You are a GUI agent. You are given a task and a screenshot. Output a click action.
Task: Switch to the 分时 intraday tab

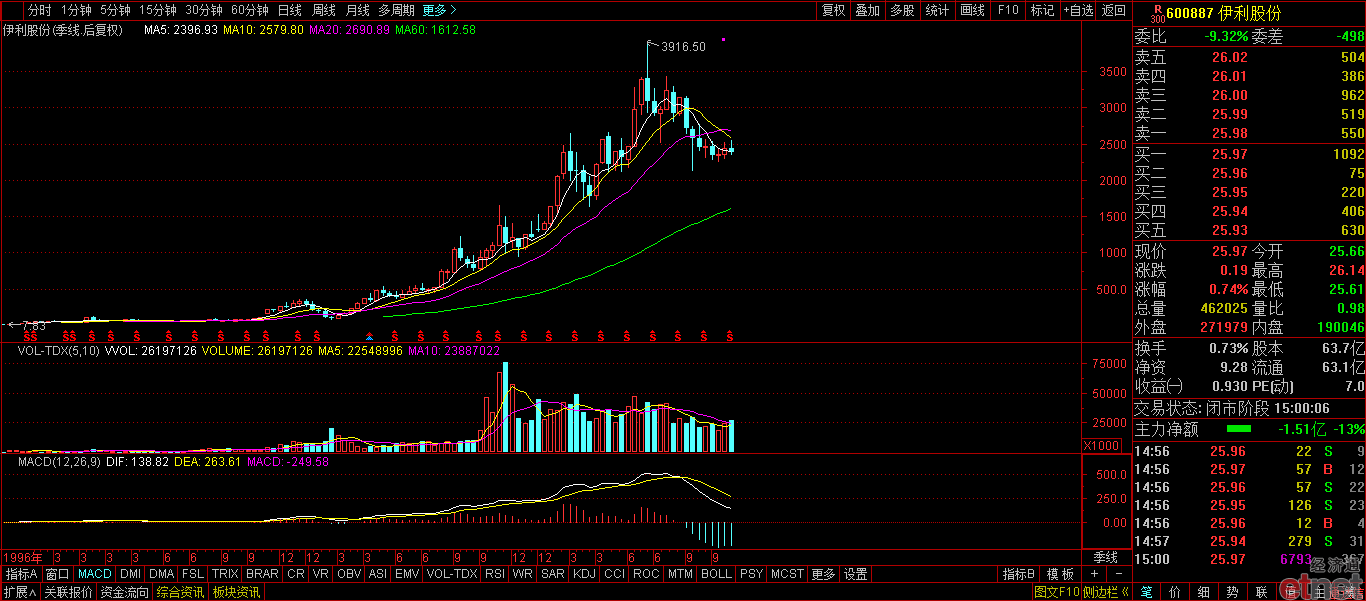pos(39,10)
